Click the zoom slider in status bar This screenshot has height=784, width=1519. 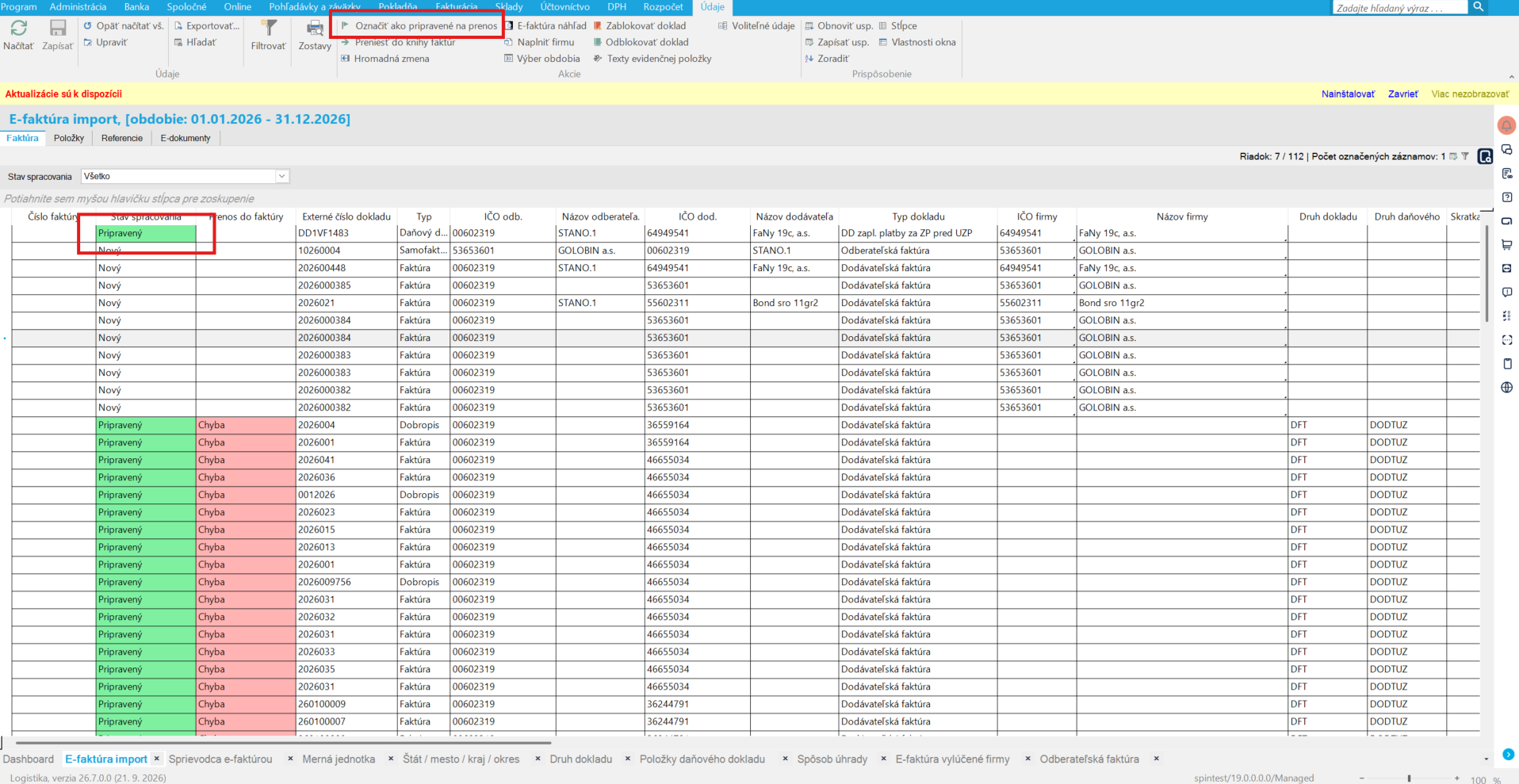(1409, 778)
